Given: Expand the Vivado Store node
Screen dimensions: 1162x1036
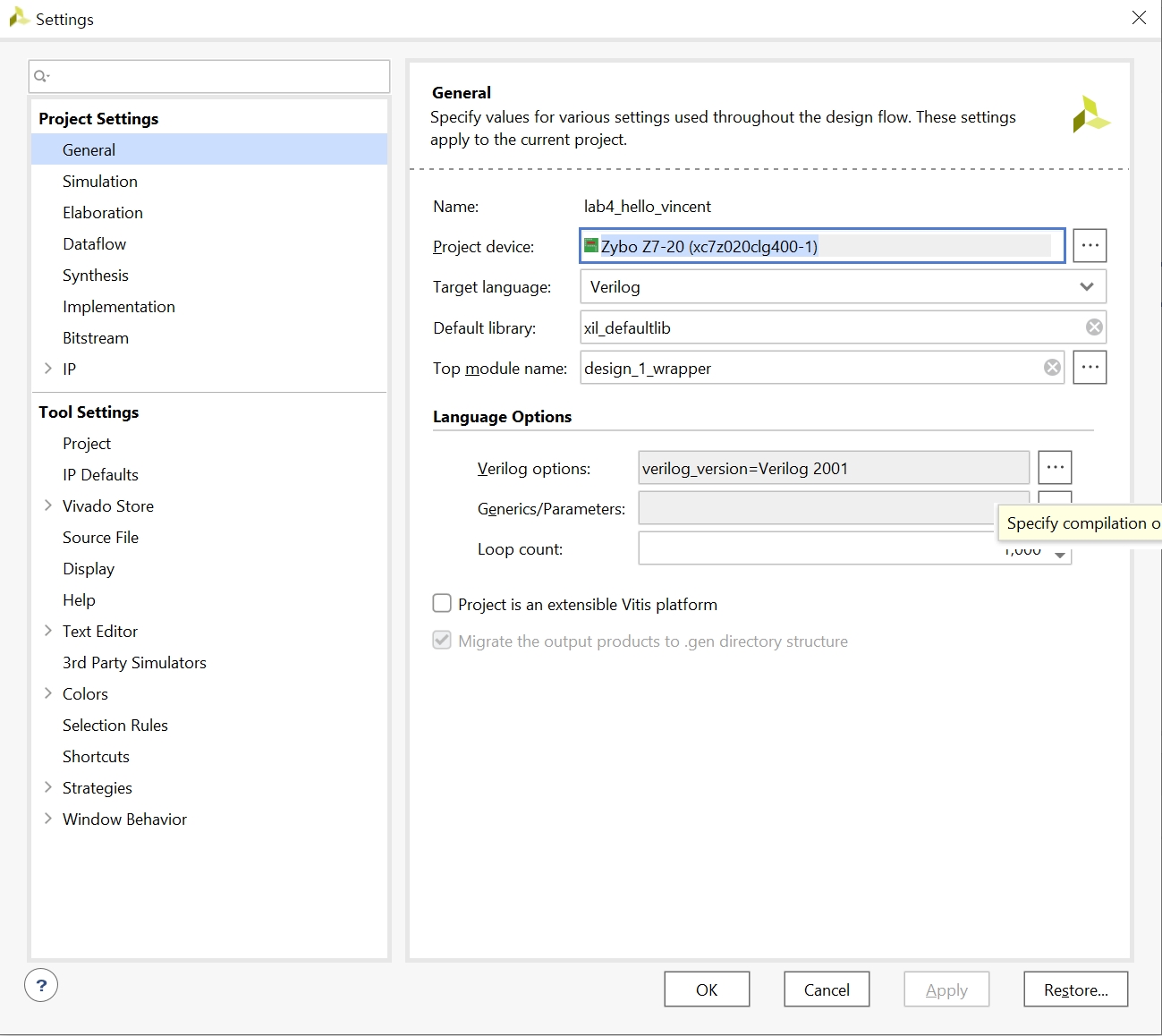Looking at the screenshot, I should tap(48, 505).
